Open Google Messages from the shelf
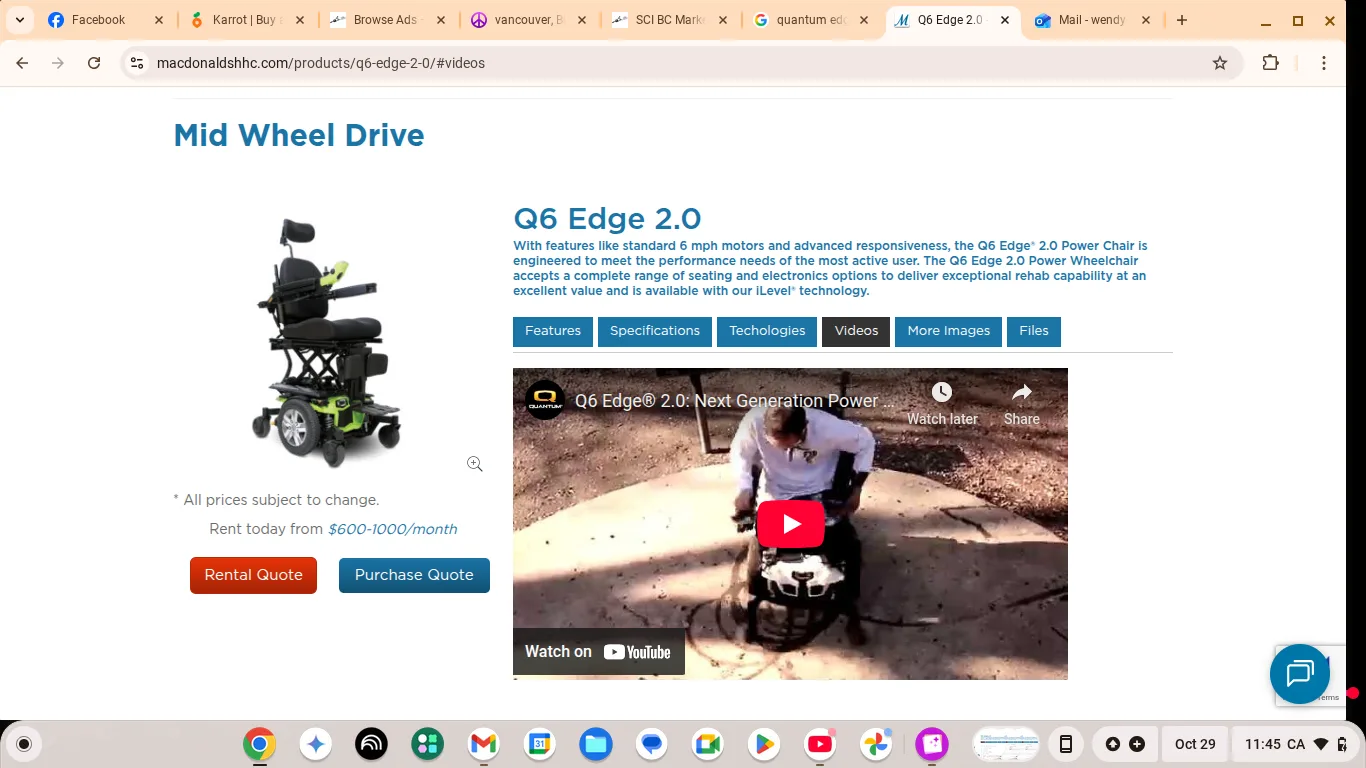The width and height of the screenshot is (1366, 768). tap(651, 744)
